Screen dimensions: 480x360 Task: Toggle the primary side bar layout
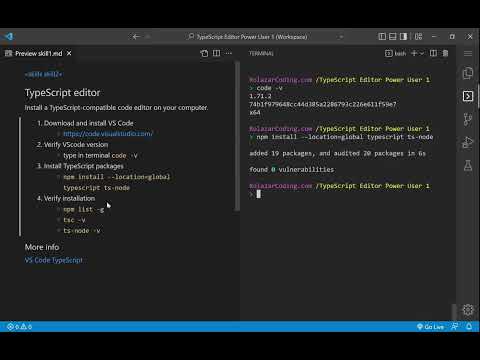point(382,36)
